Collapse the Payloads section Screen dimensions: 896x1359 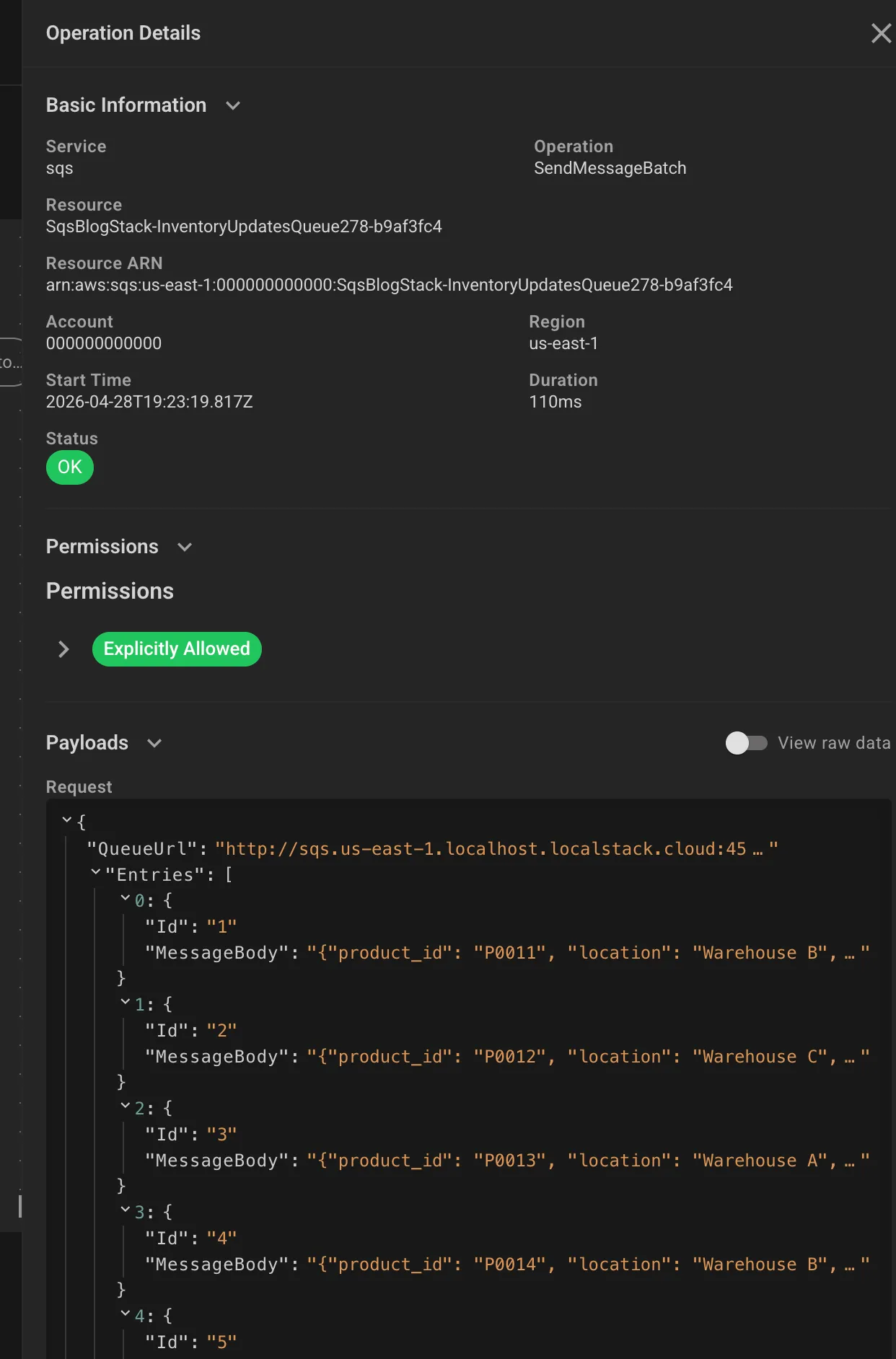point(154,743)
